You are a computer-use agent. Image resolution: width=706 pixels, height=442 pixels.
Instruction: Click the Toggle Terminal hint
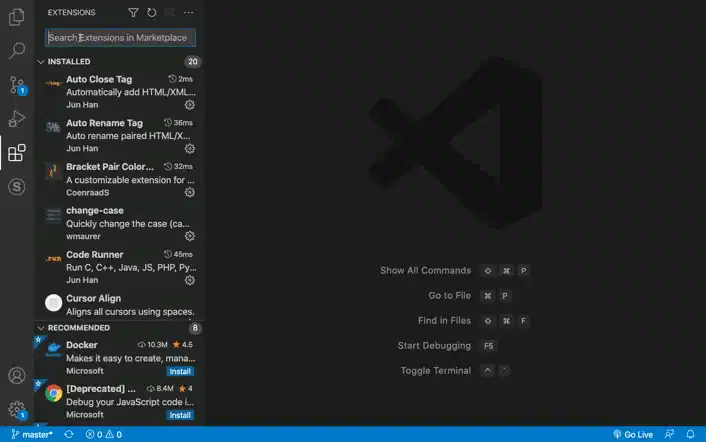point(436,370)
